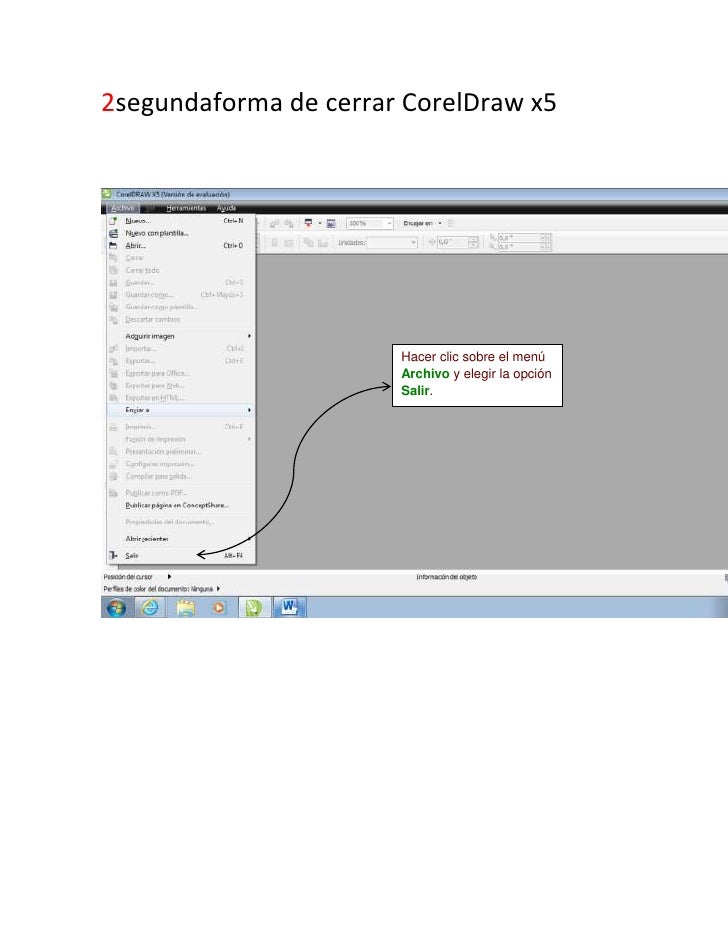Viewport: 728px width, 942px height.
Task: Click upper duplicate distance 5,0 field
Action: pos(518,238)
